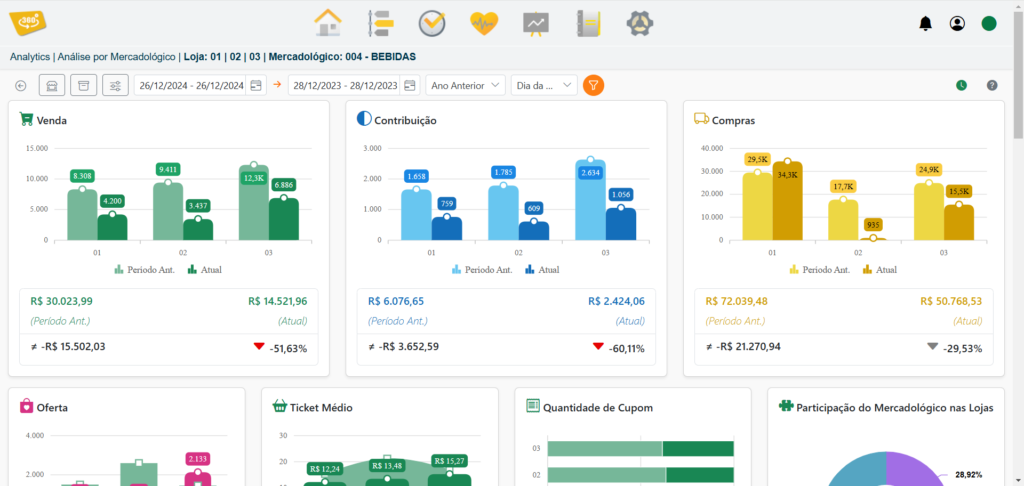The width and height of the screenshot is (1024, 486).
Task: Click the -29,53% Compras variation
Action: (963, 348)
